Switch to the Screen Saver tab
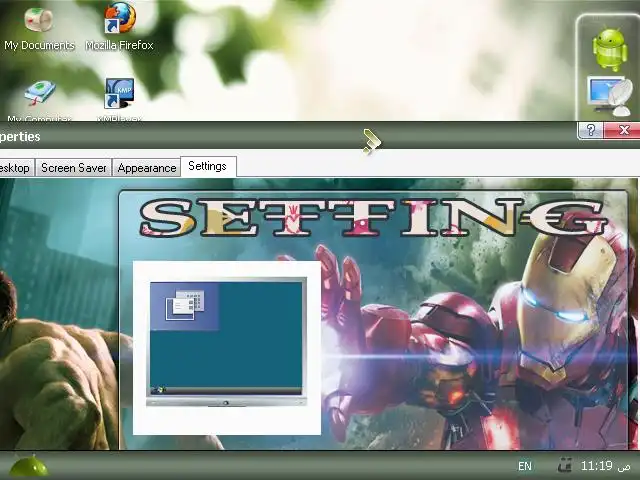Viewport: 640px width, 480px height. 73,168
